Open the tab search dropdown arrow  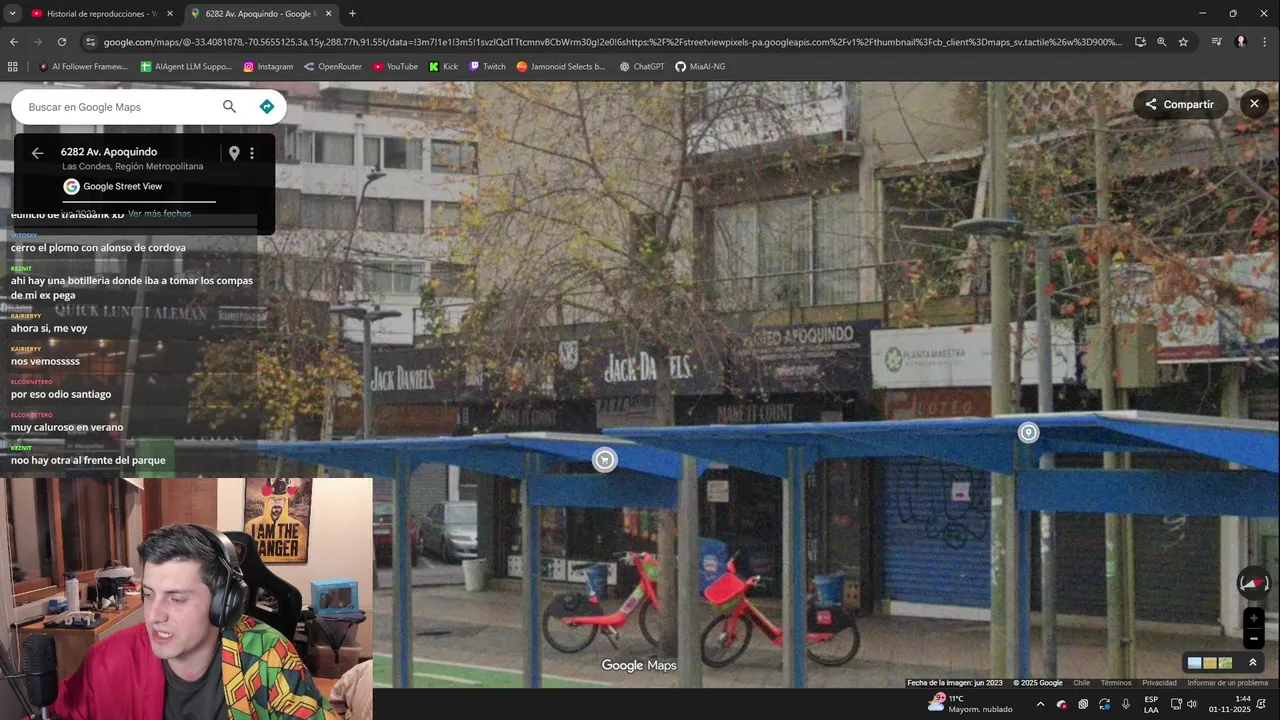pyautogui.click(x=12, y=14)
